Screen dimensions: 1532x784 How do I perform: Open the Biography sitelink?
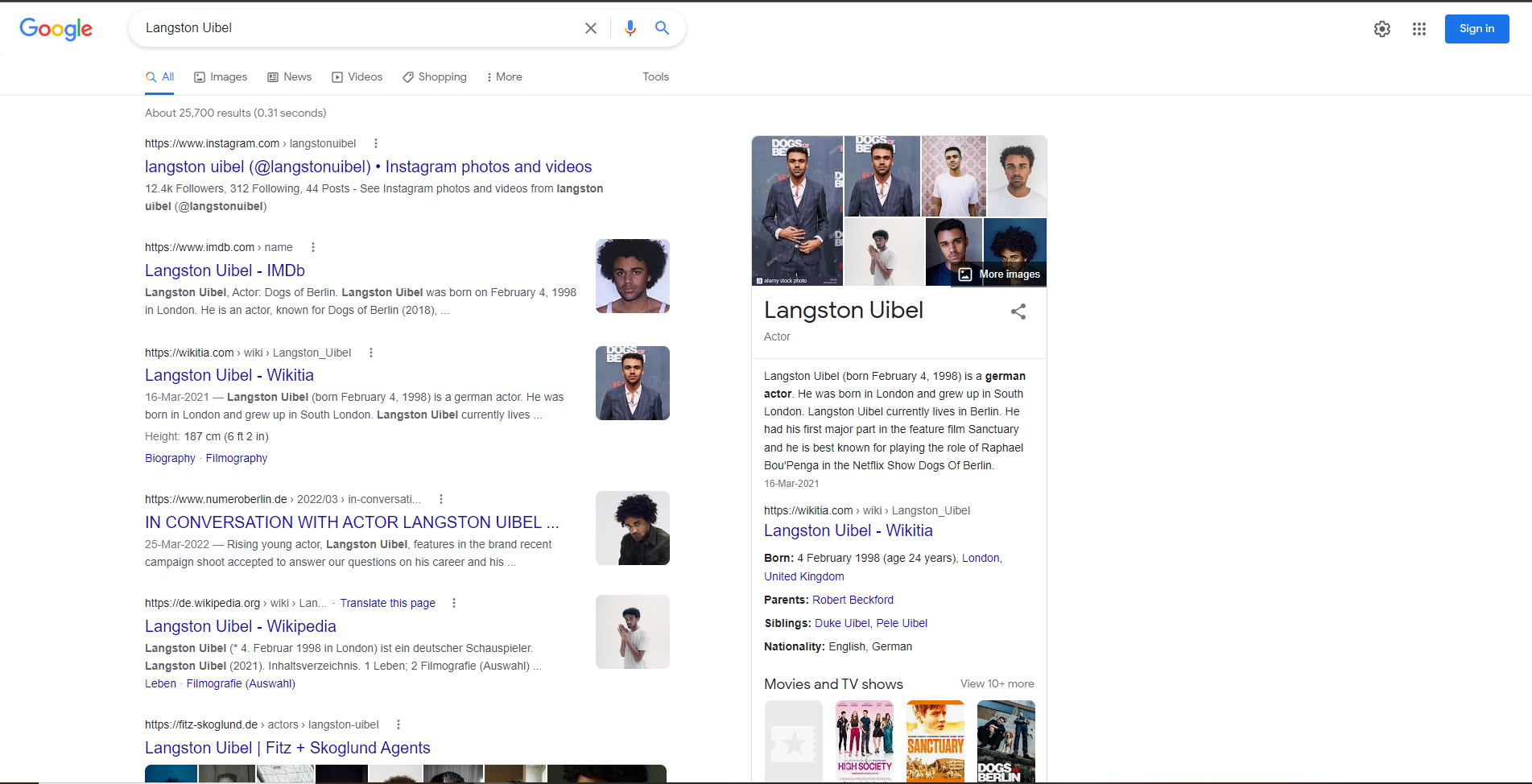click(170, 458)
